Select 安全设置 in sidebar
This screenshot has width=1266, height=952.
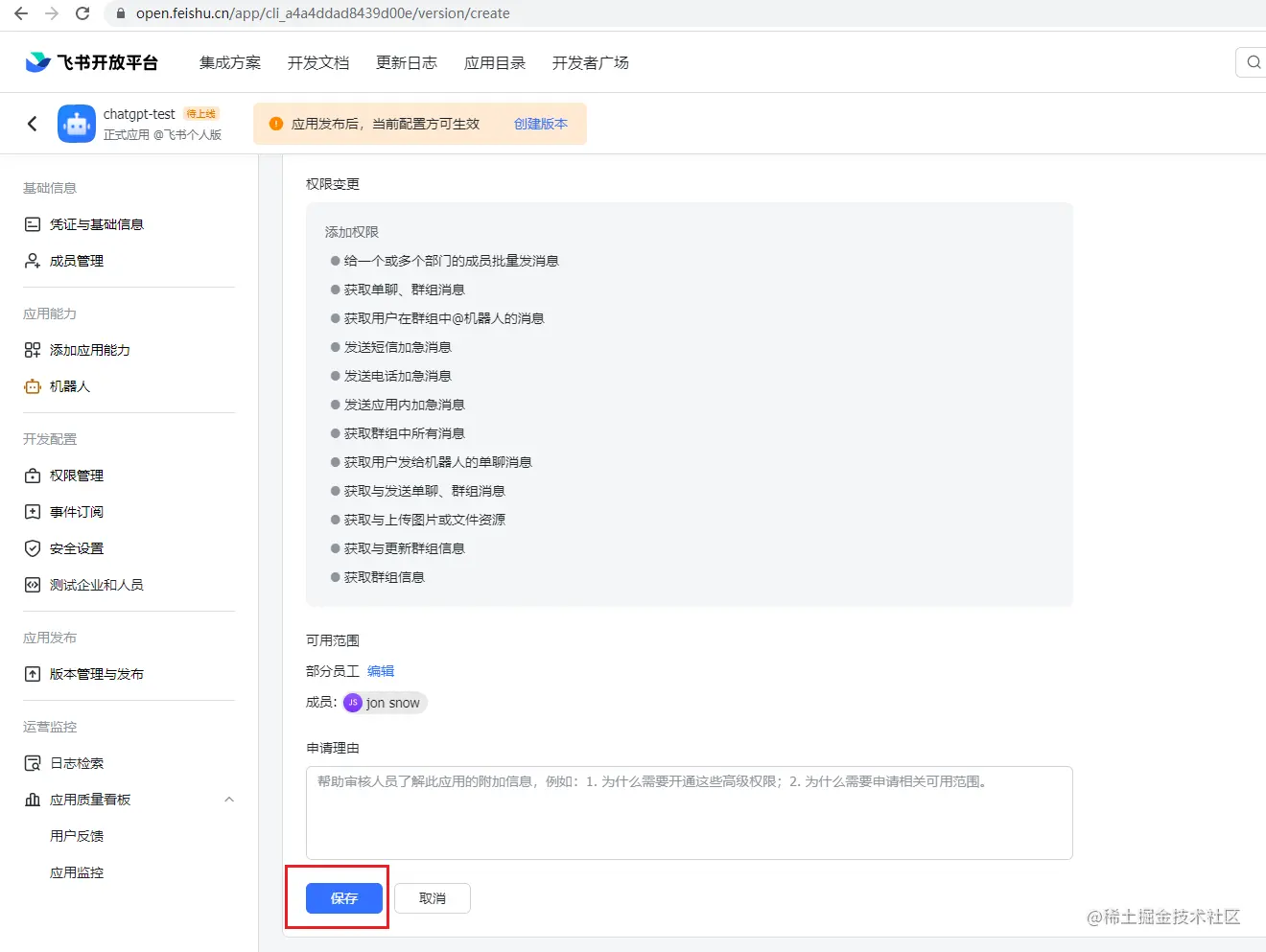pos(77,548)
